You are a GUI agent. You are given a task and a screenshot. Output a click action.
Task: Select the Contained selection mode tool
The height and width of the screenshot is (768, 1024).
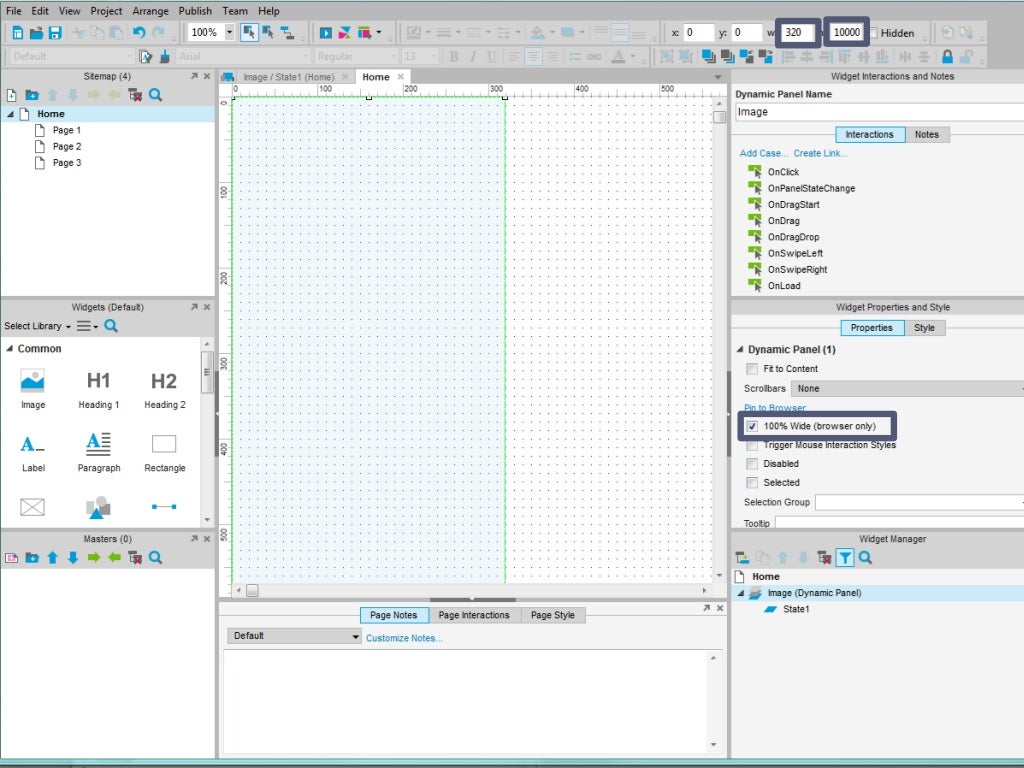point(268,32)
